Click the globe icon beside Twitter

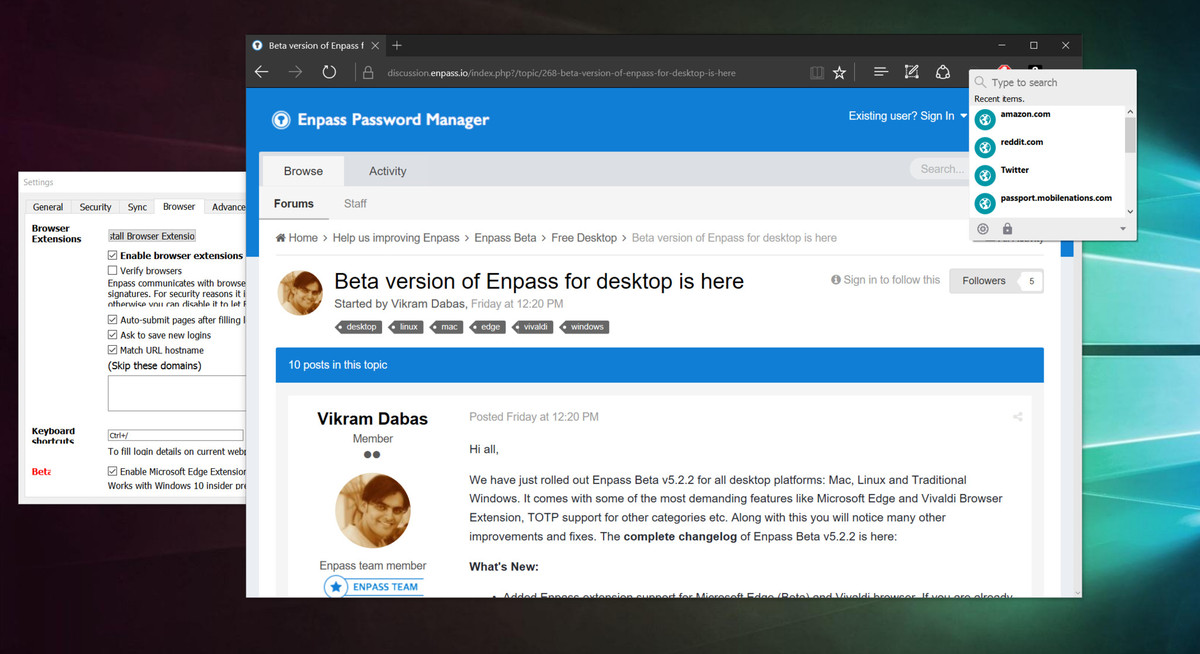click(985, 176)
